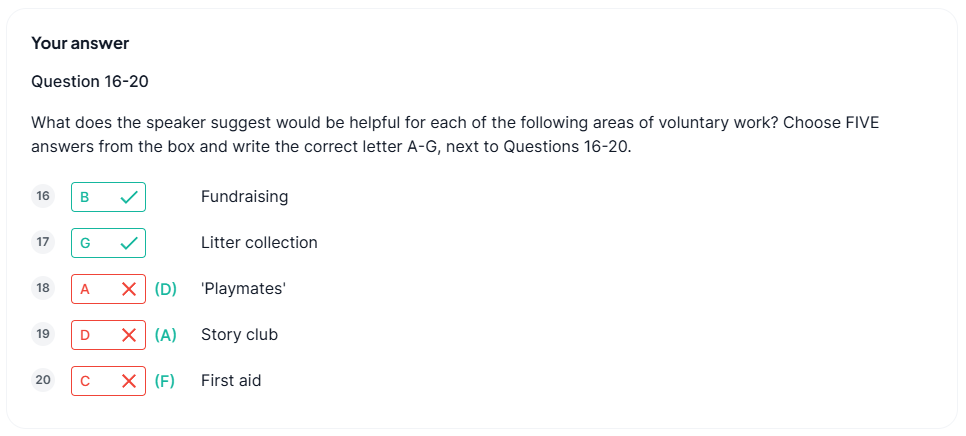Click the correct answer hint (A)
Viewport: 966px width, 436px height.
click(x=165, y=335)
